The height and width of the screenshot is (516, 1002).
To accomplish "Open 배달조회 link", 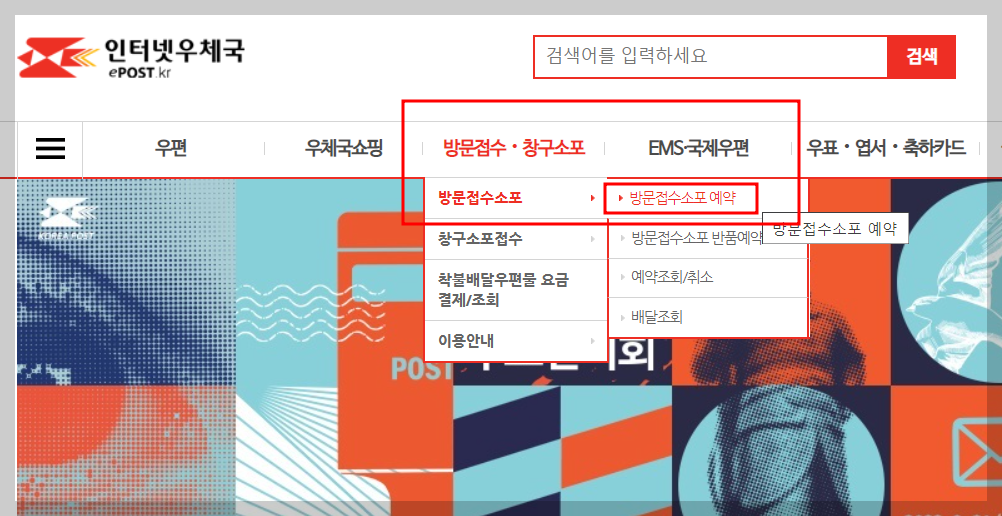I will [x=657, y=317].
